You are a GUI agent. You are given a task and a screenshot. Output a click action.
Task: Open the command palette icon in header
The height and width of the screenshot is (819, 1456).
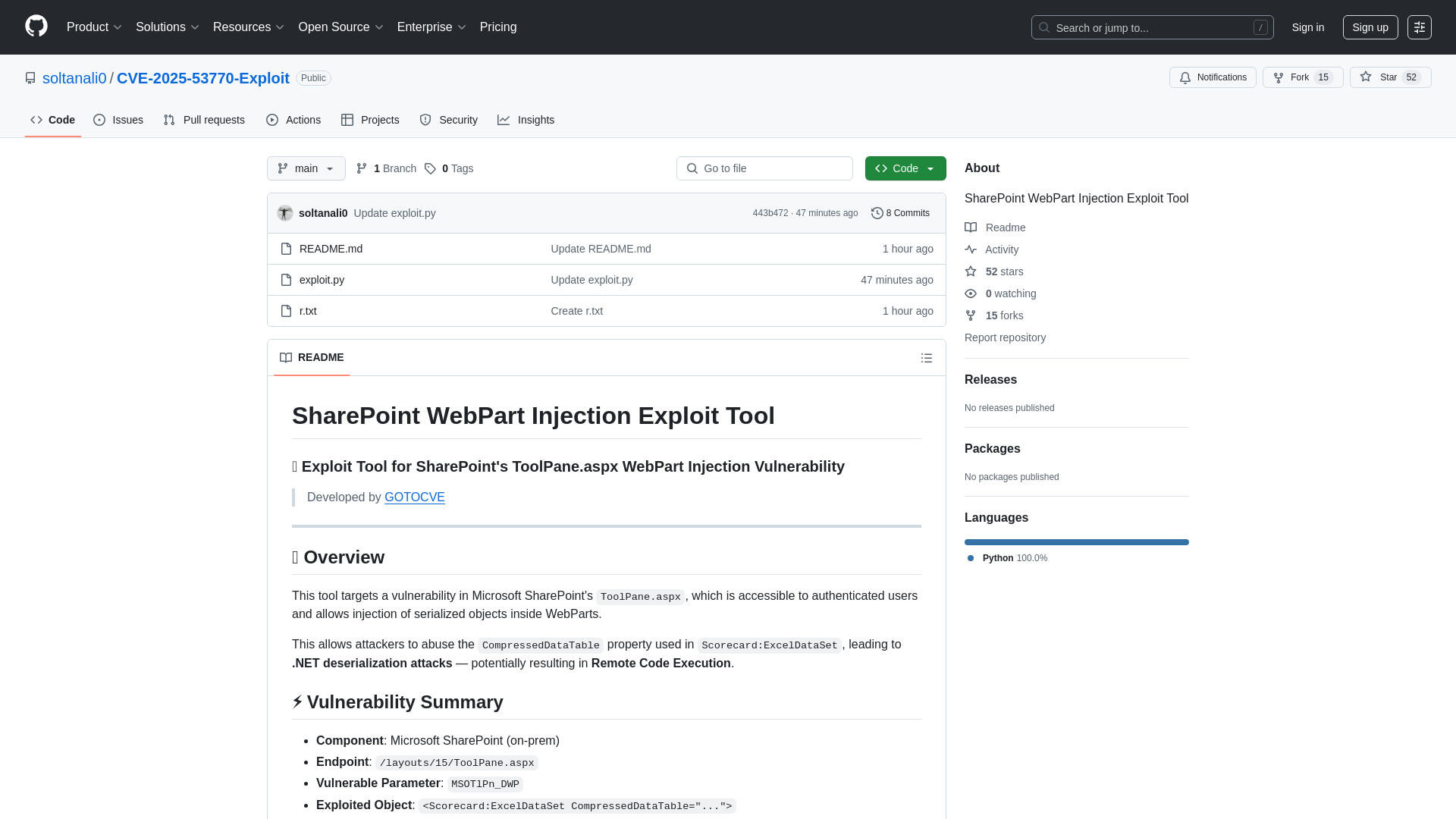[1420, 27]
